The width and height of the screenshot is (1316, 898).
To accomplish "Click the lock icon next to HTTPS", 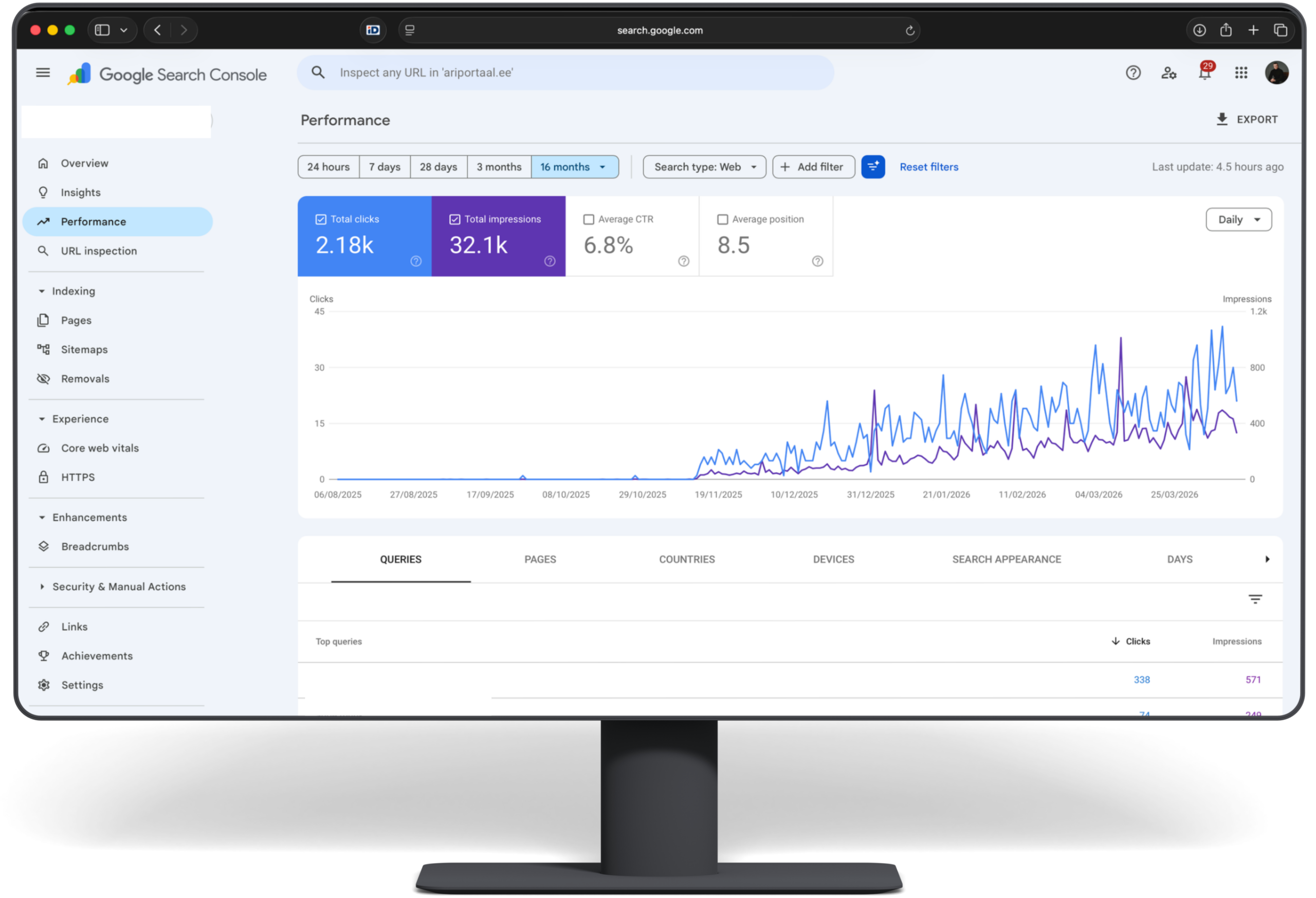I will pyautogui.click(x=44, y=477).
